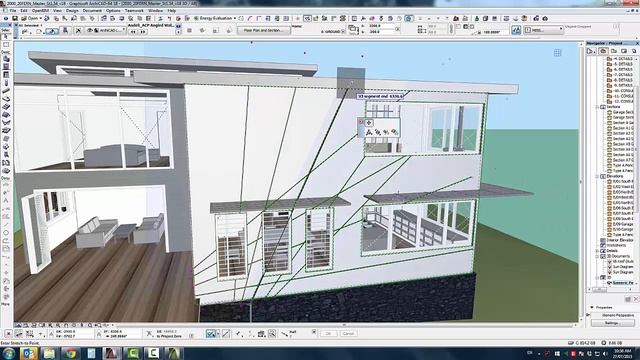
Task: Open Google Chrome from the taskbar
Action: click(x=70, y=353)
